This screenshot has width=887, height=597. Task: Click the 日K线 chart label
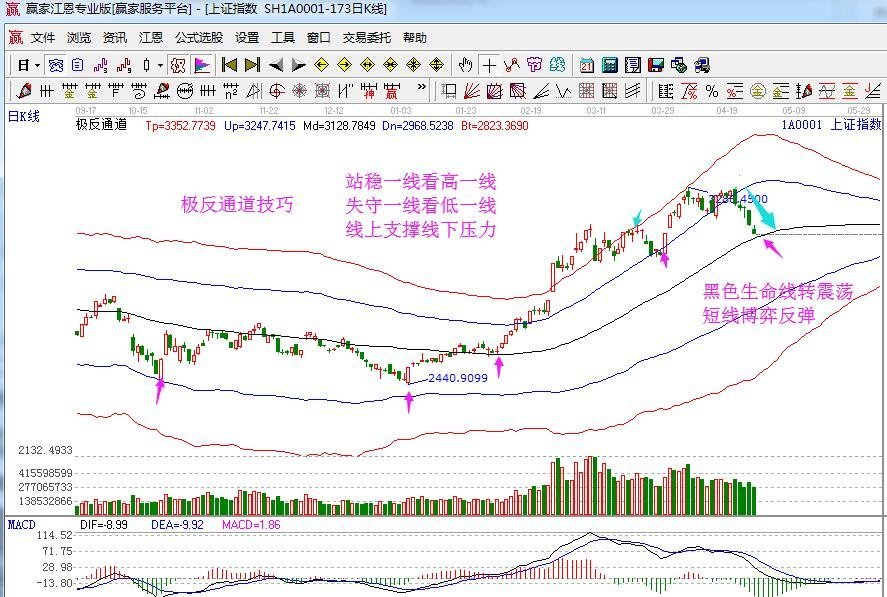[x=24, y=116]
